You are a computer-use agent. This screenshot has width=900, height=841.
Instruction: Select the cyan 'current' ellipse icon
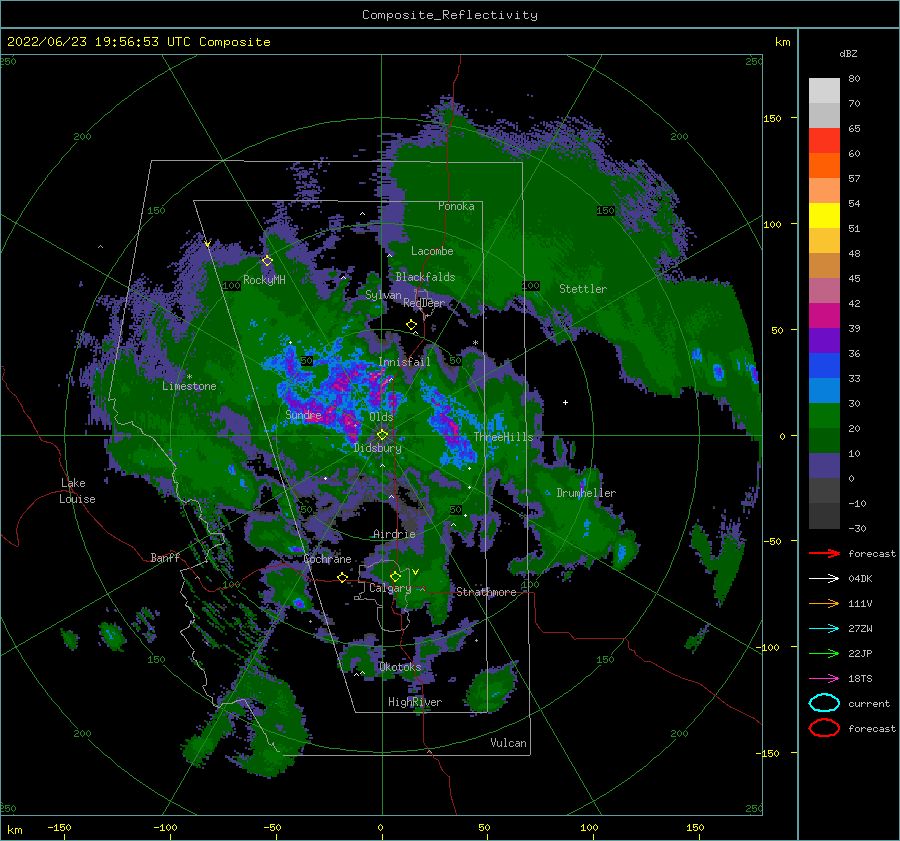coord(824,703)
